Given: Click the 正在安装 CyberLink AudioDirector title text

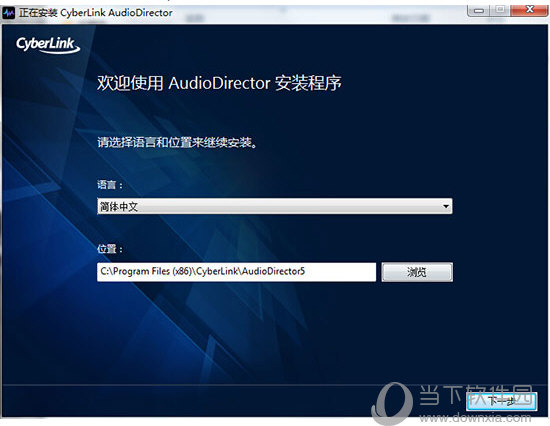Looking at the screenshot, I should click(x=96, y=13).
